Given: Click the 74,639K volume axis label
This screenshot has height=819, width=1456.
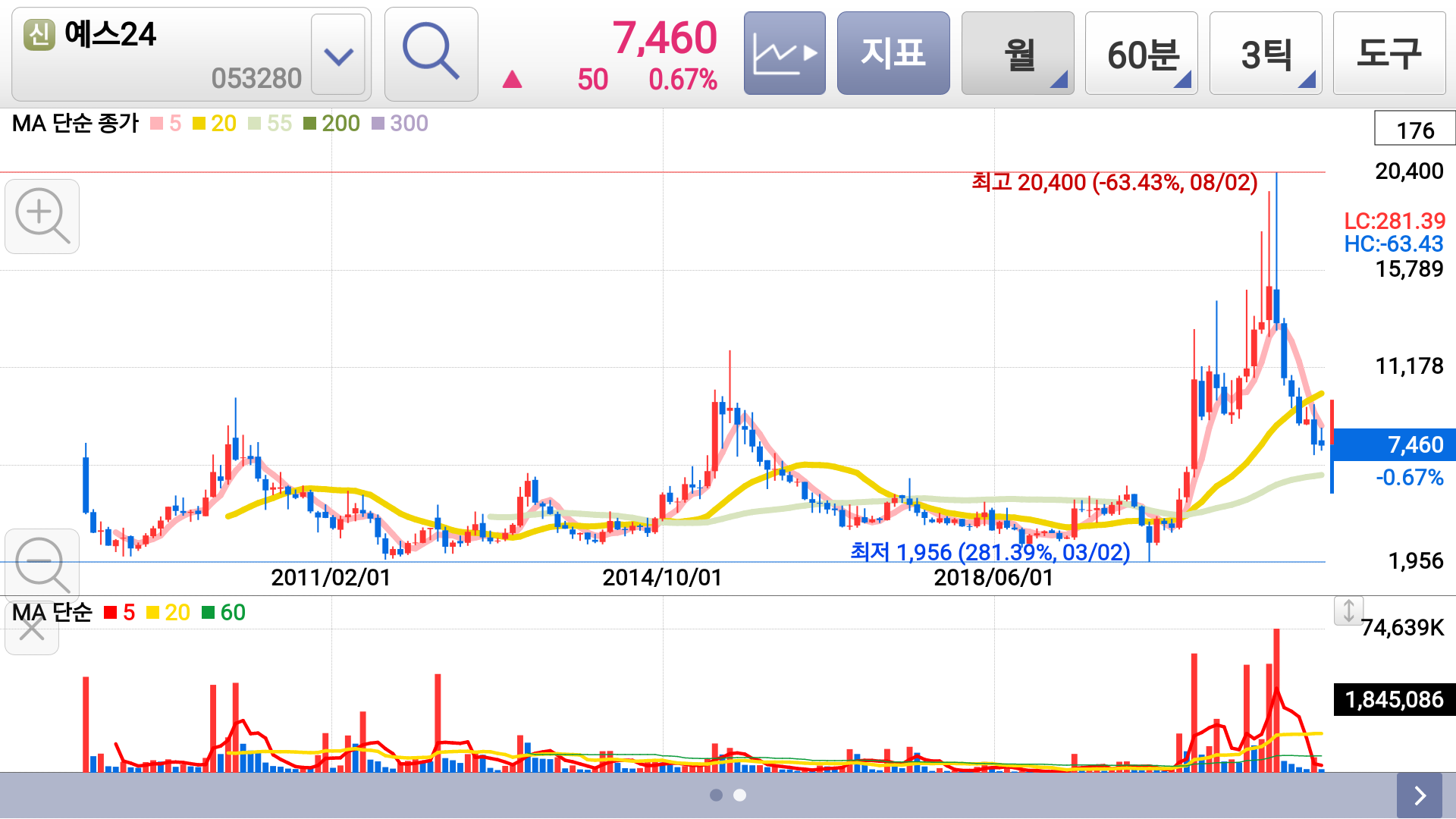Looking at the screenshot, I should [x=1403, y=628].
